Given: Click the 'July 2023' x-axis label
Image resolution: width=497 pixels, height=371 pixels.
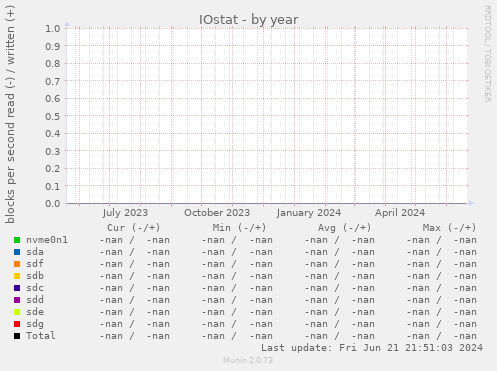Looking at the screenshot, I should point(125,213).
